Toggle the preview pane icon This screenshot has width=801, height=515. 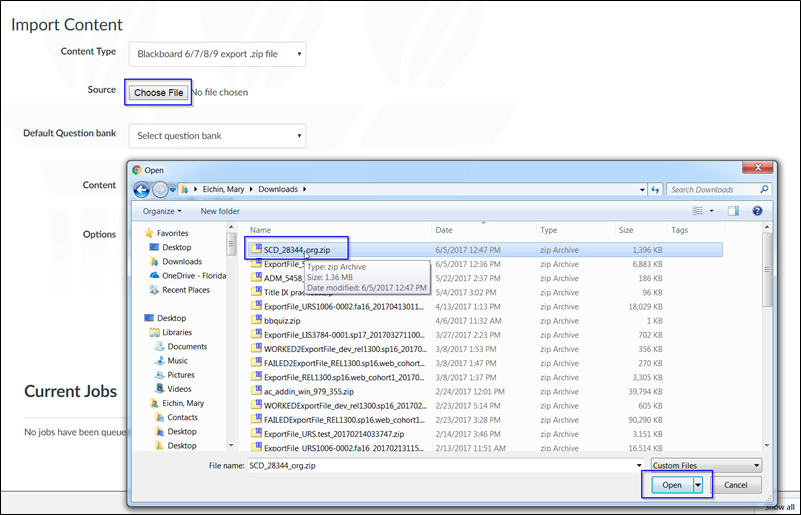[733, 210]
